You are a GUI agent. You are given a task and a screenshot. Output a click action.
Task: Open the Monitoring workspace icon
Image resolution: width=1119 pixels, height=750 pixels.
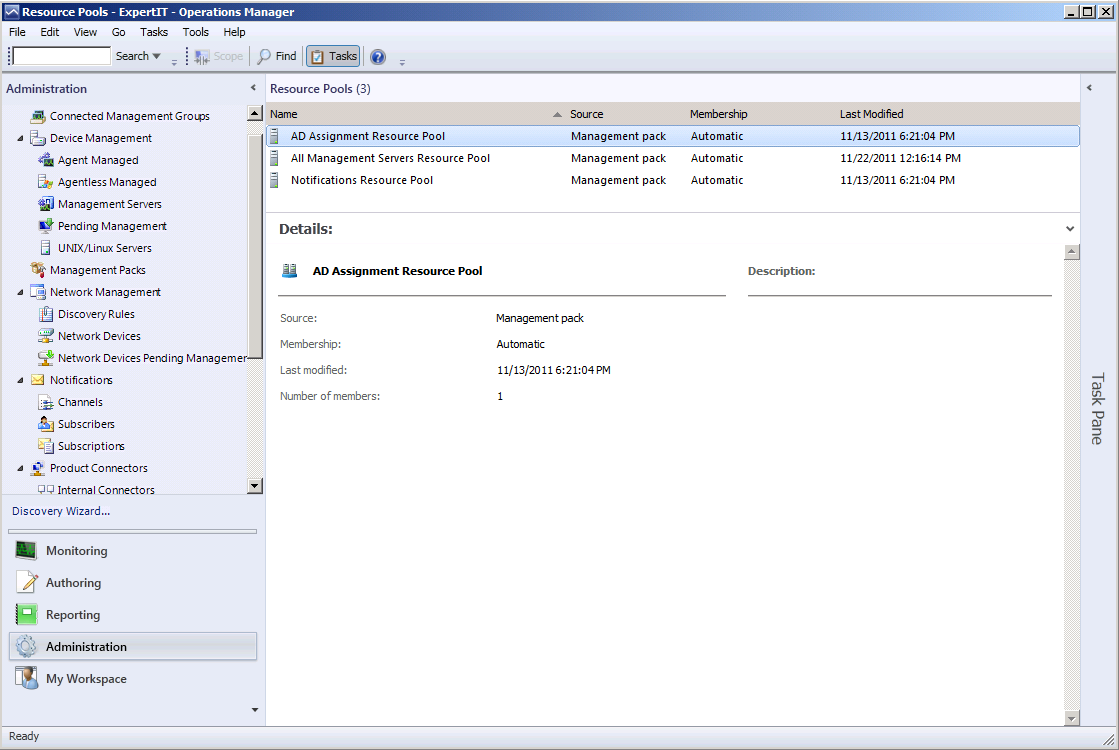pyautogui.click(x=27, y=551)
